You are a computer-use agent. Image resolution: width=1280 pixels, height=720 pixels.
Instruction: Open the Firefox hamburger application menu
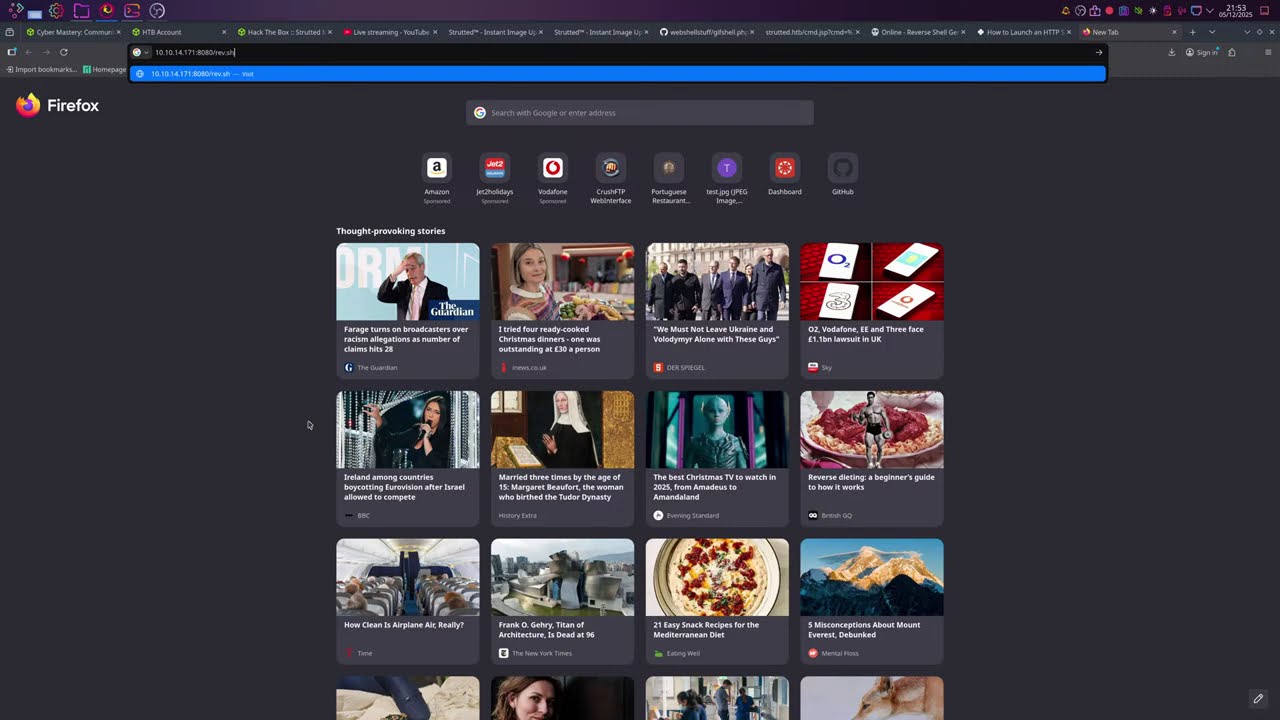1268,52
